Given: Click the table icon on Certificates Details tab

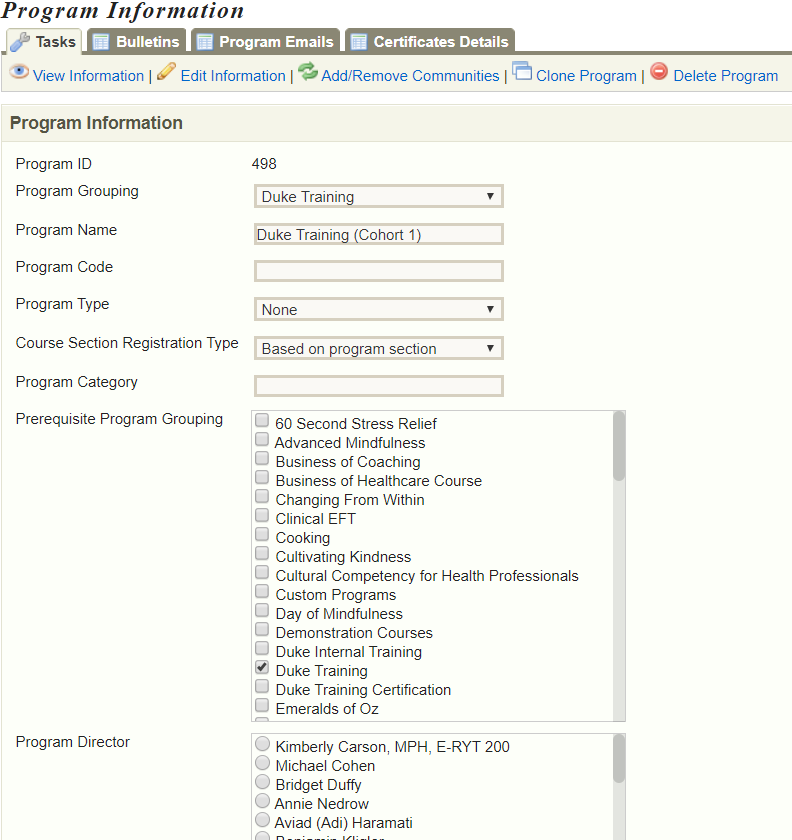Looking at the screenshot, I should (358, 42).
